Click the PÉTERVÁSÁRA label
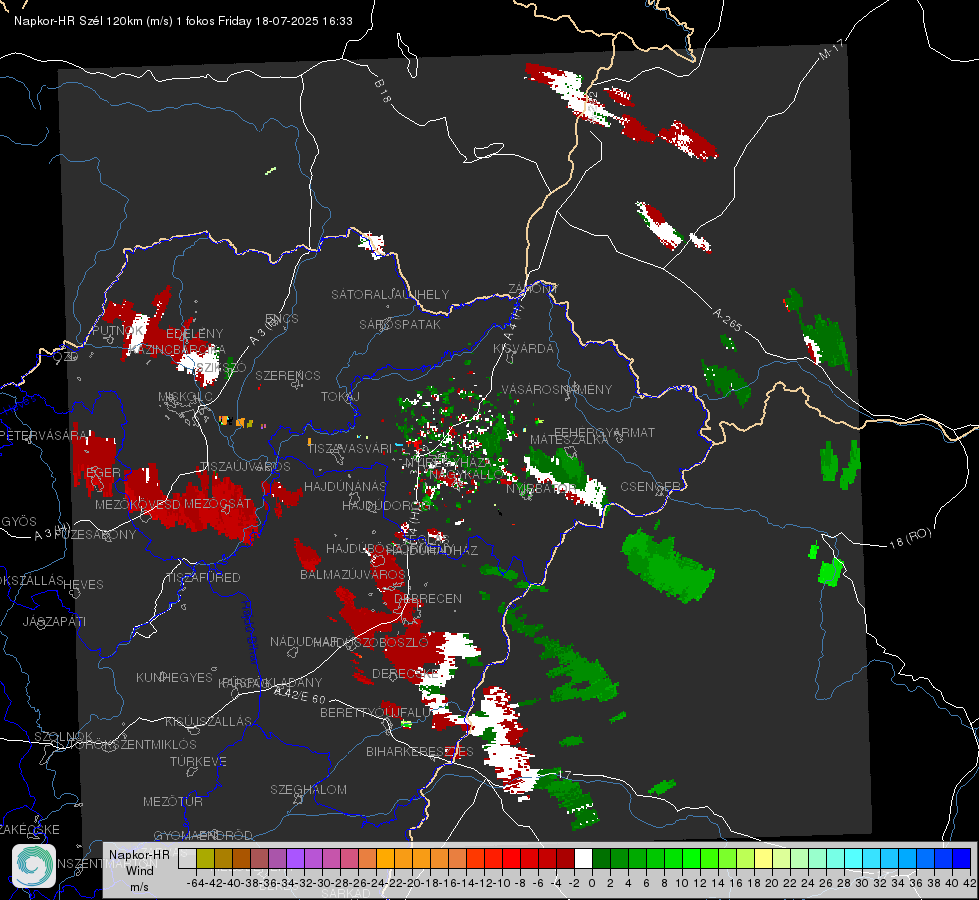Screen dimensions: 979x900 [x=42, y=435]
